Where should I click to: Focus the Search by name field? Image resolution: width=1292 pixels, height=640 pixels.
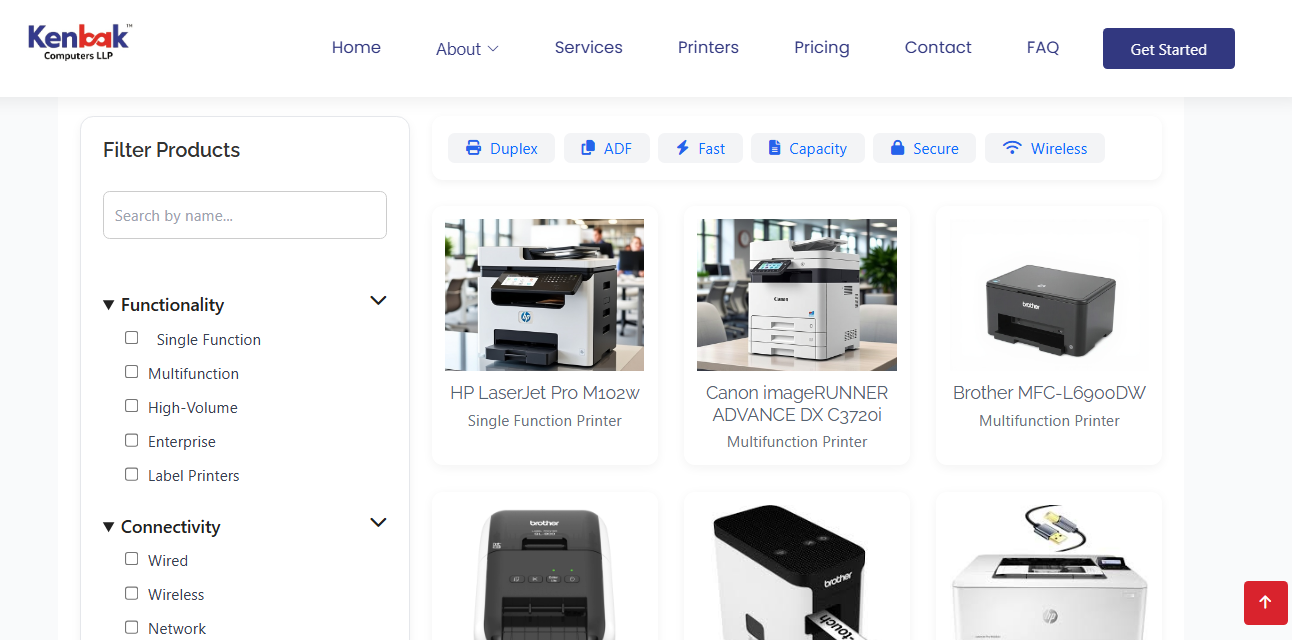tap(245, 215)
